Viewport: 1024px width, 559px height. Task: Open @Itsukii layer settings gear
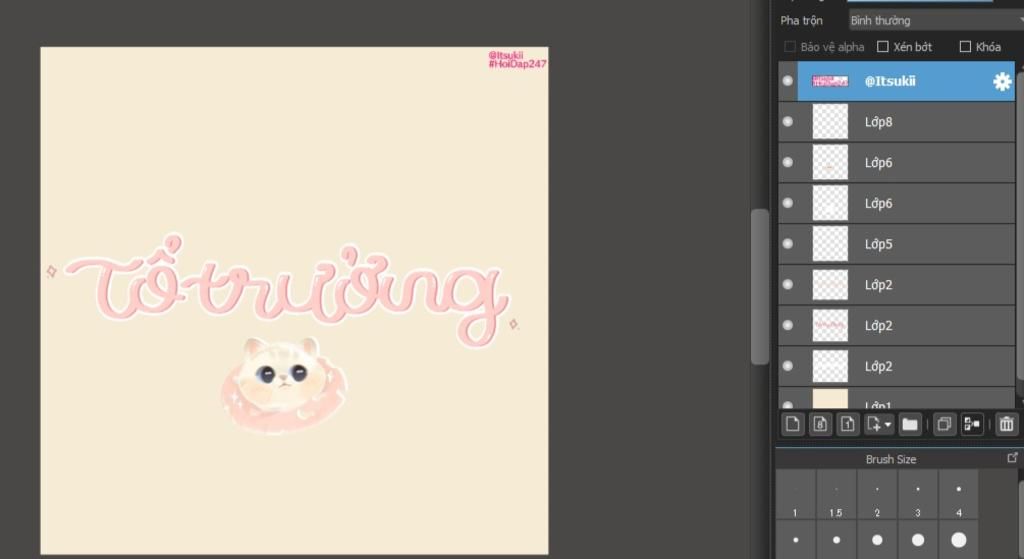click(1002, 81)
